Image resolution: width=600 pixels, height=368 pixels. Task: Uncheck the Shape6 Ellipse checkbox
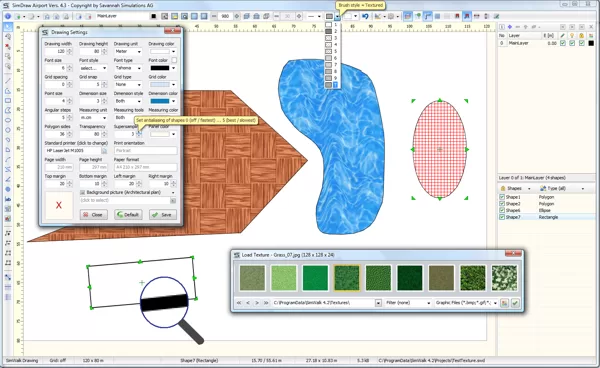(502, 210)
